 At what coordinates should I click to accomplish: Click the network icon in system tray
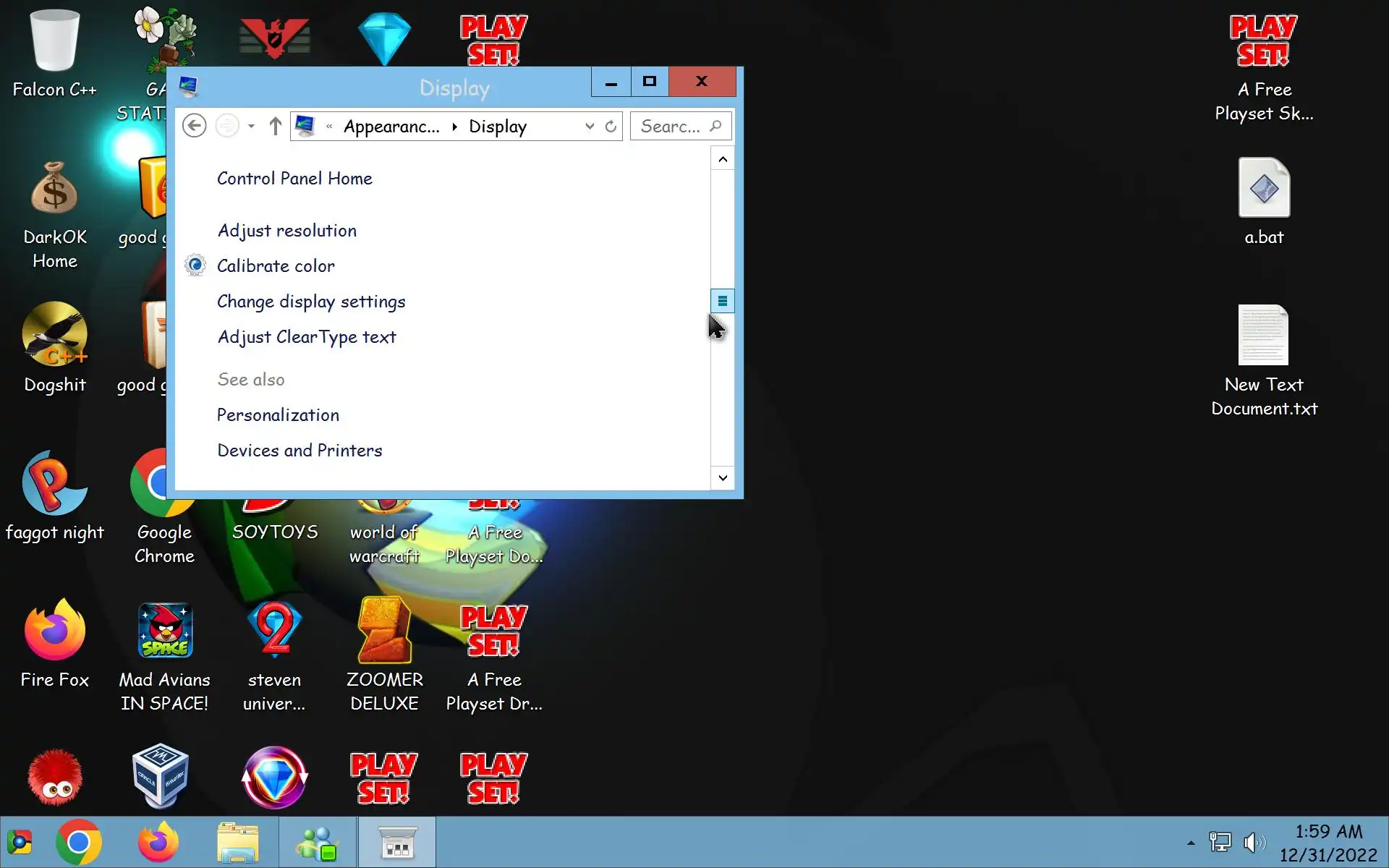(1220, 843)
